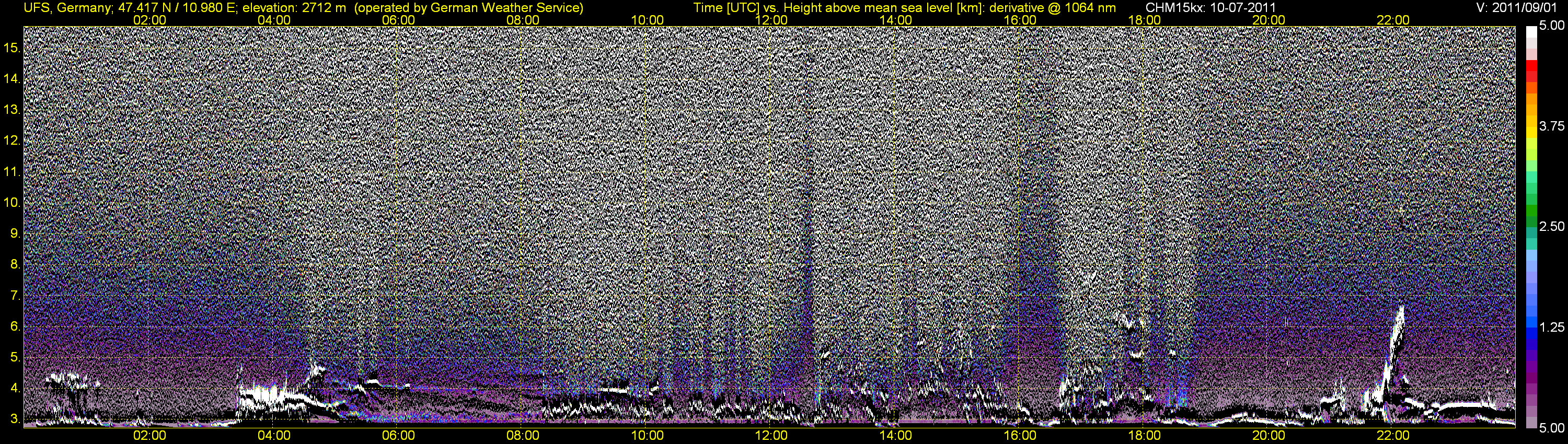The width and height of the screenshot is (1568, 444).
Task: Click the 15. km height axis label
Action: click(x=12, y=48)
